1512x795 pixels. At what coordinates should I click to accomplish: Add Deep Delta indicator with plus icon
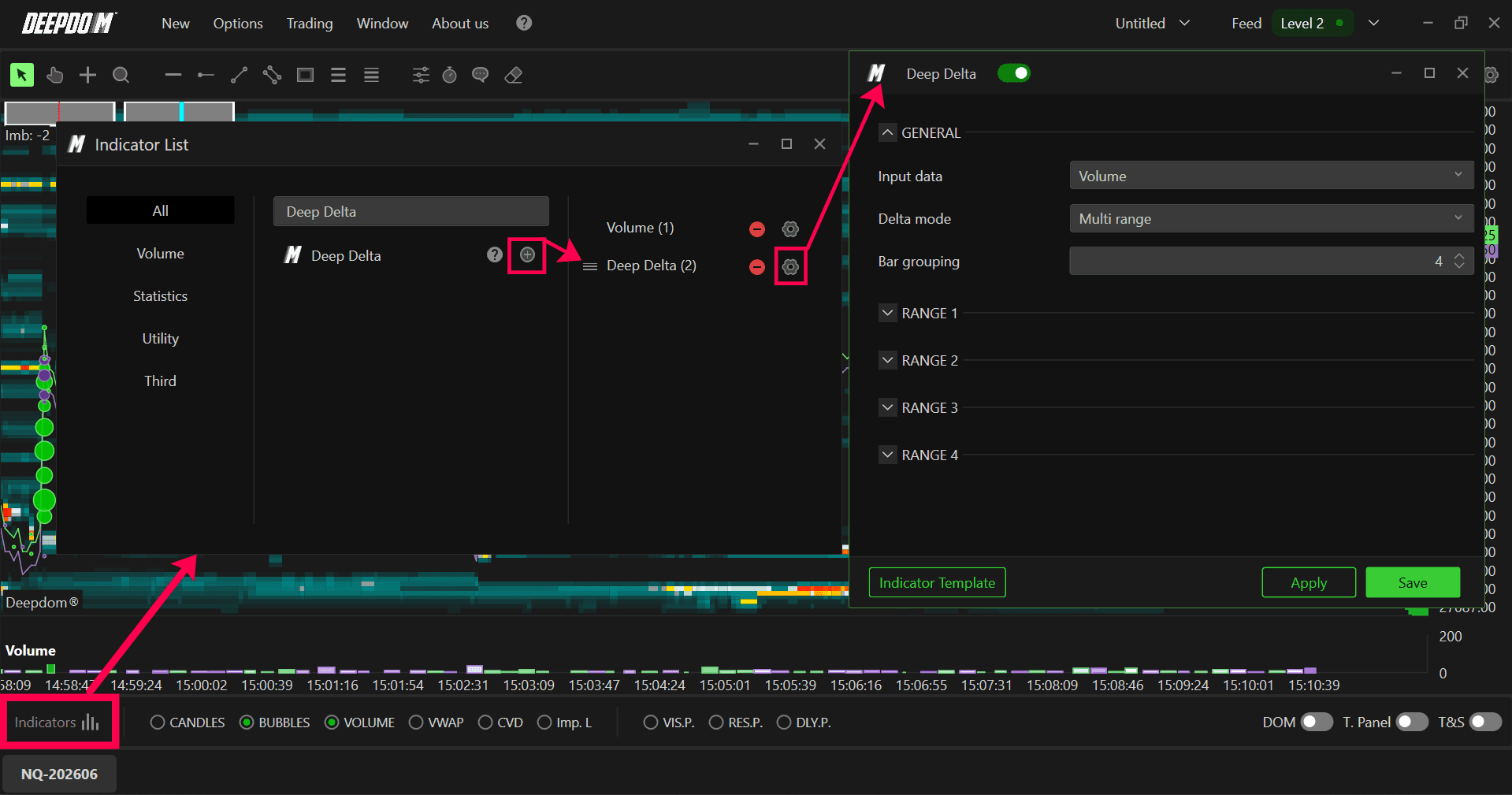527,254
